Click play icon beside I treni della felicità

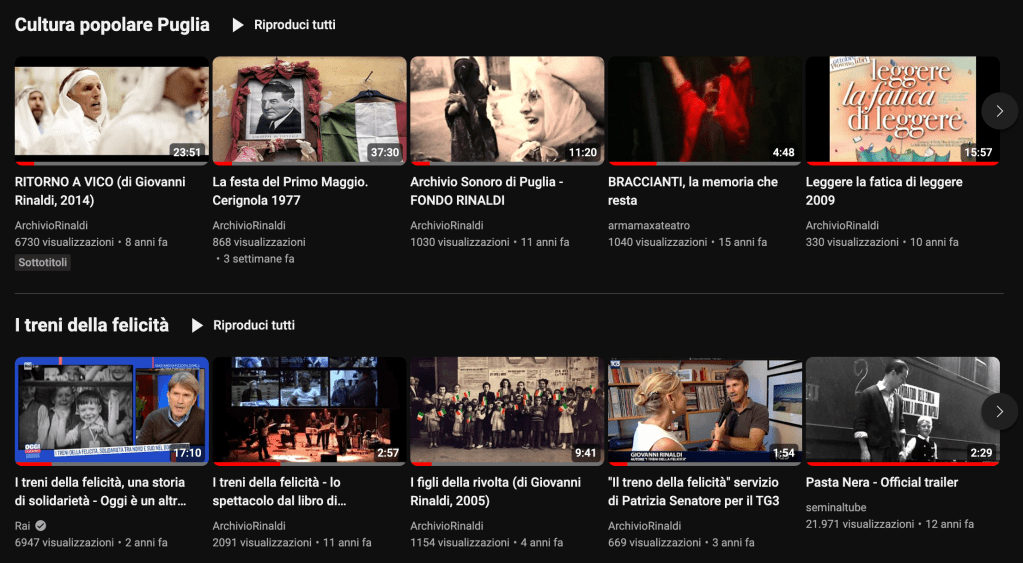197,325
